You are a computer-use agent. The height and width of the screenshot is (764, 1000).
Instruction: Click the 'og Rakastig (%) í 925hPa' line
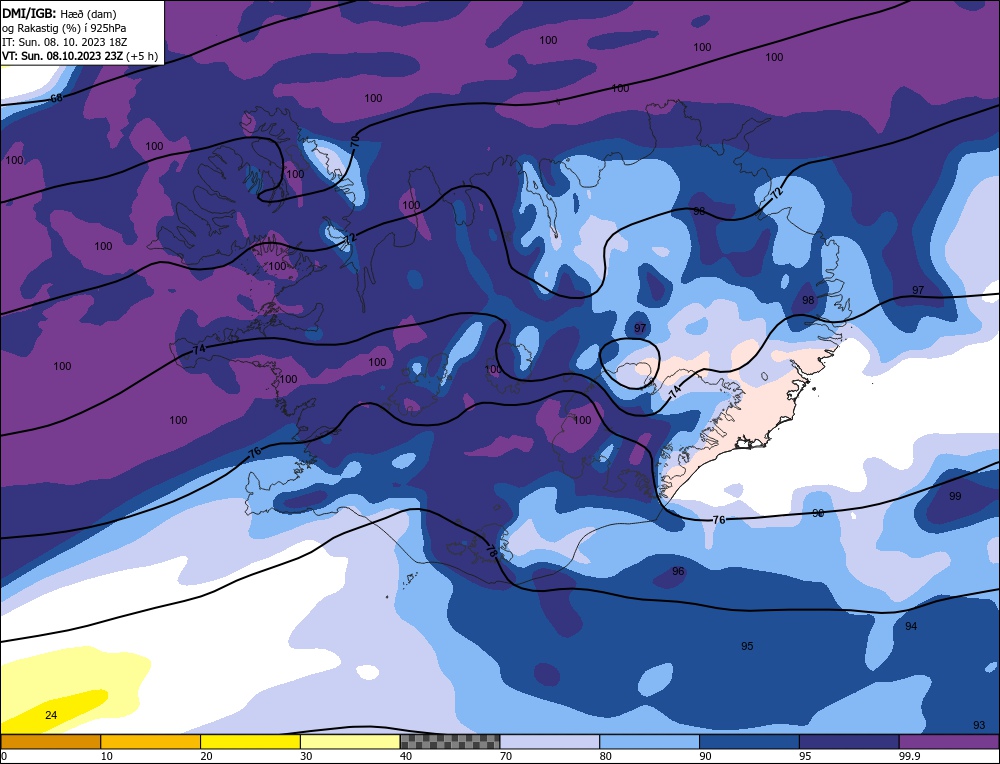pos(64,28)
